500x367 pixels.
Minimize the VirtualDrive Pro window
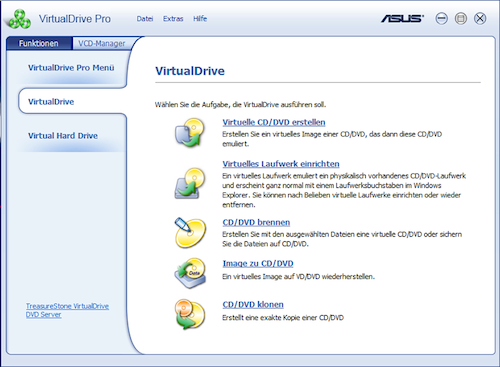441,18
